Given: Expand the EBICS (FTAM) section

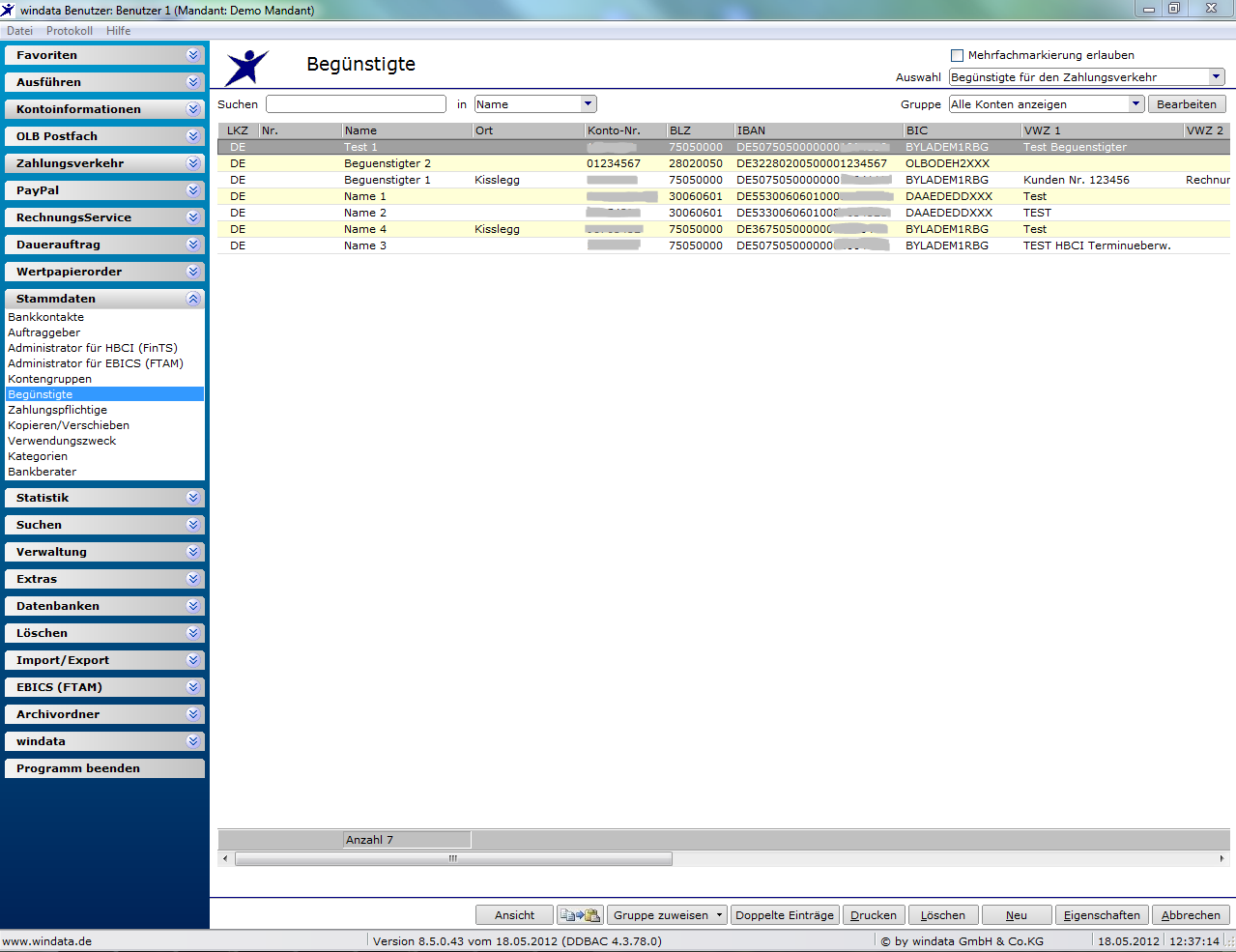Looking at the screenshot, I should pos(105,687).
